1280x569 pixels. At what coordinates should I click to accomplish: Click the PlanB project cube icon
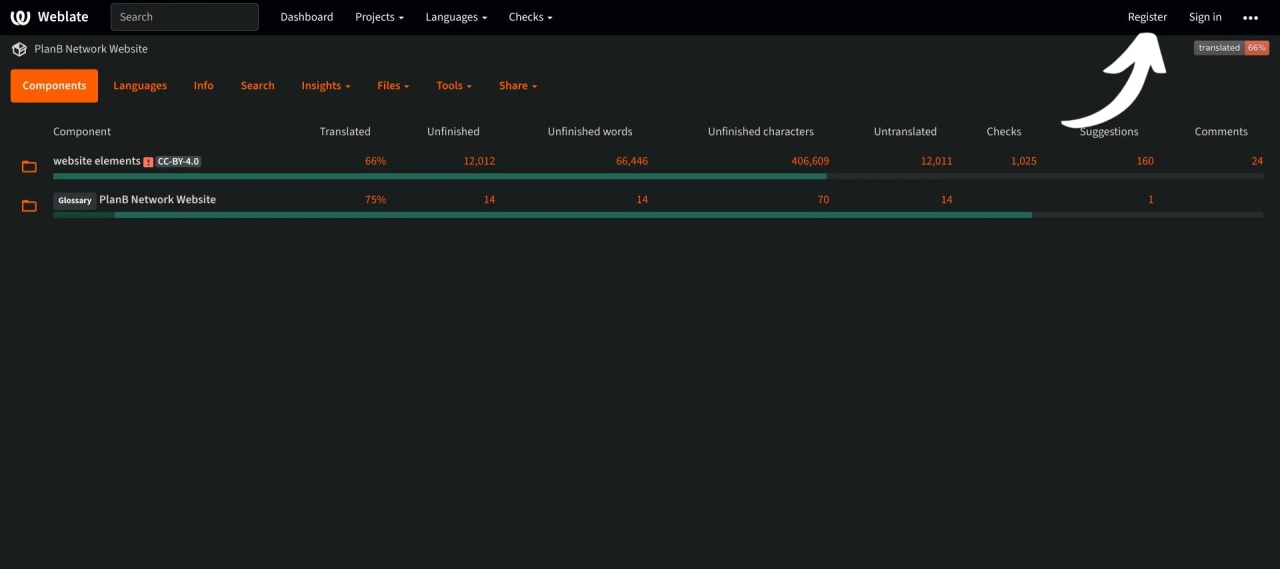[x=19, y=49]
